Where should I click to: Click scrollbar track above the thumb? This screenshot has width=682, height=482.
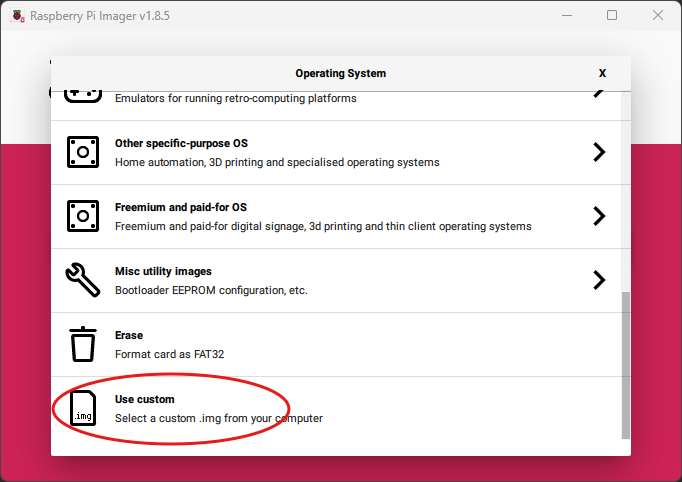point(626,190)
